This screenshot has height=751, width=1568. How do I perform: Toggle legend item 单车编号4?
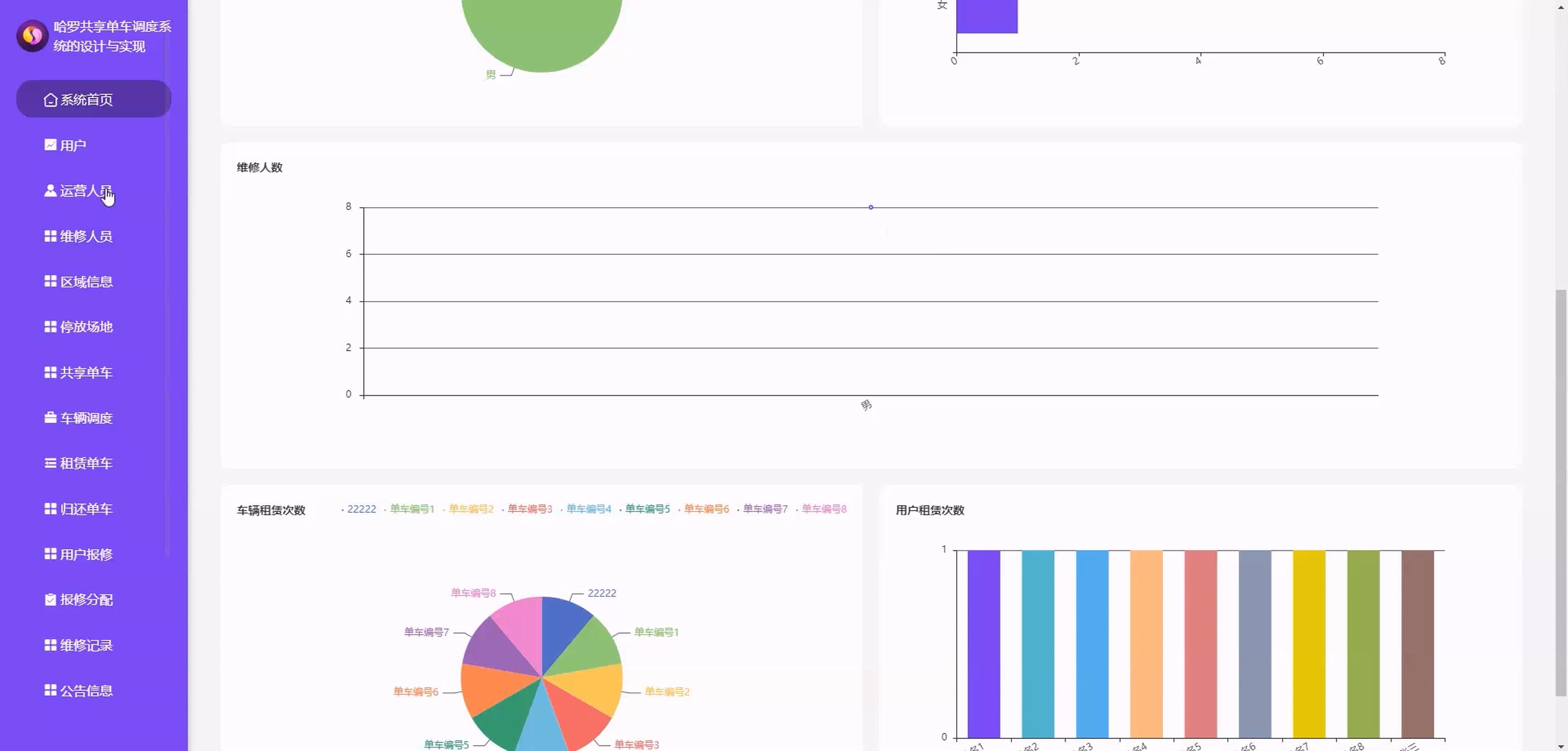tap(588, 509)
